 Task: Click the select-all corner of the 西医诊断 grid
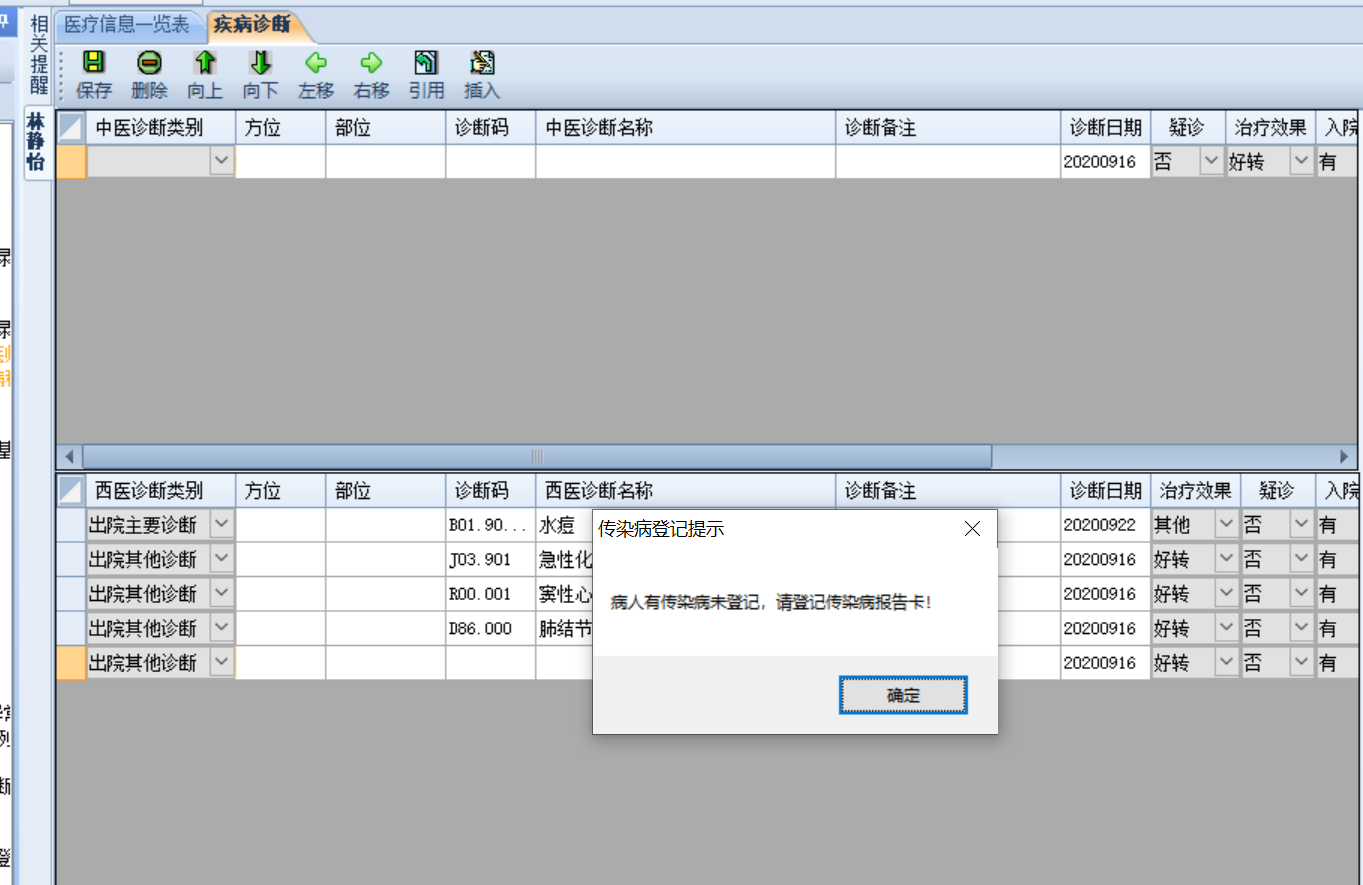point(71,490)
